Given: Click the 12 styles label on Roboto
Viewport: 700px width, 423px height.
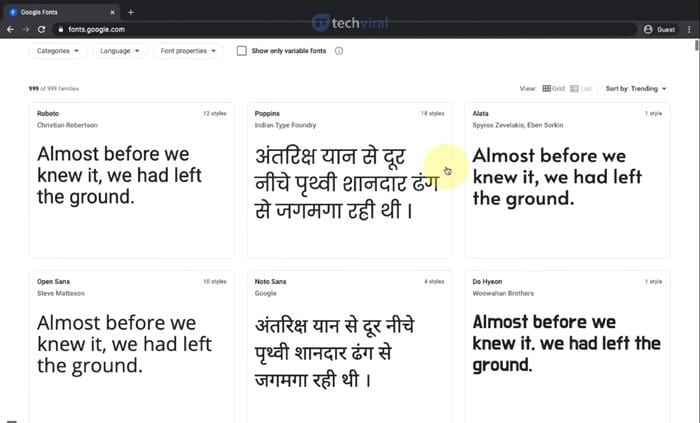Looking at the screenshot, I should [215, 113].
